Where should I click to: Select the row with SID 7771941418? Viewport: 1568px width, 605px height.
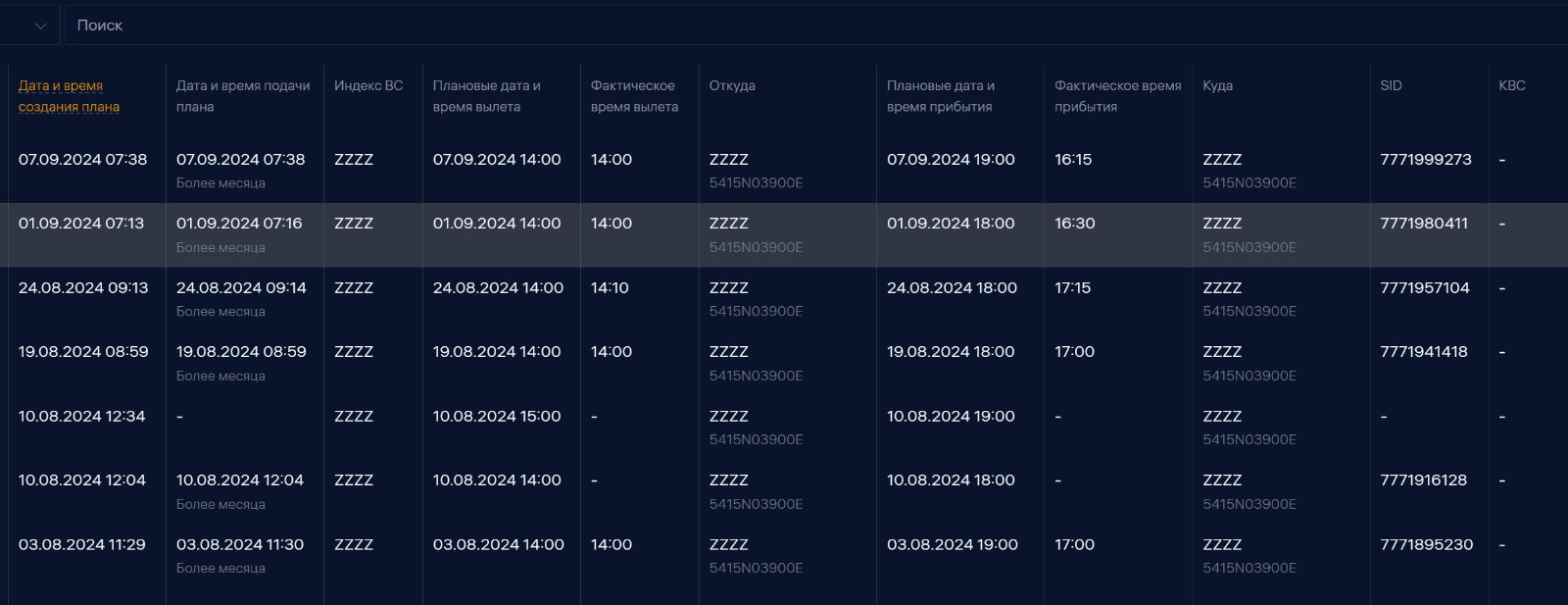(x=784, y=363)
